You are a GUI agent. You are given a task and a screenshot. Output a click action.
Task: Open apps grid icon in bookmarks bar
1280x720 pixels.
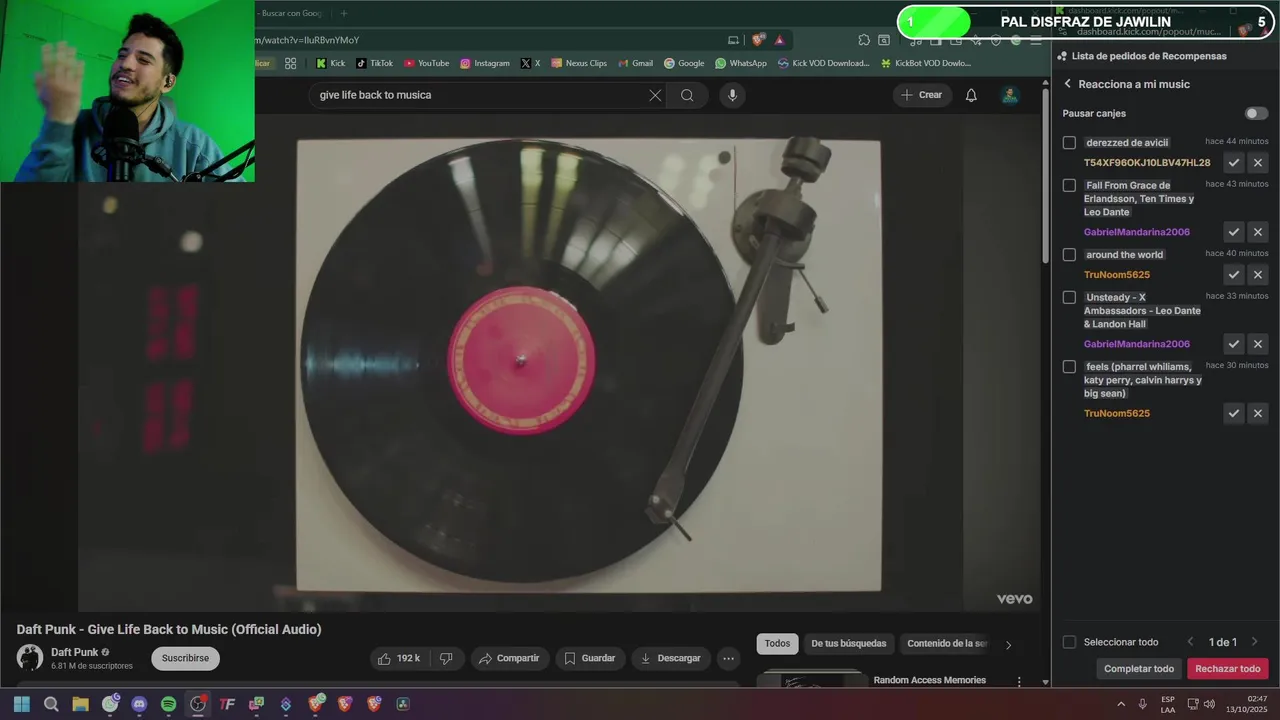tap(290, 63)
